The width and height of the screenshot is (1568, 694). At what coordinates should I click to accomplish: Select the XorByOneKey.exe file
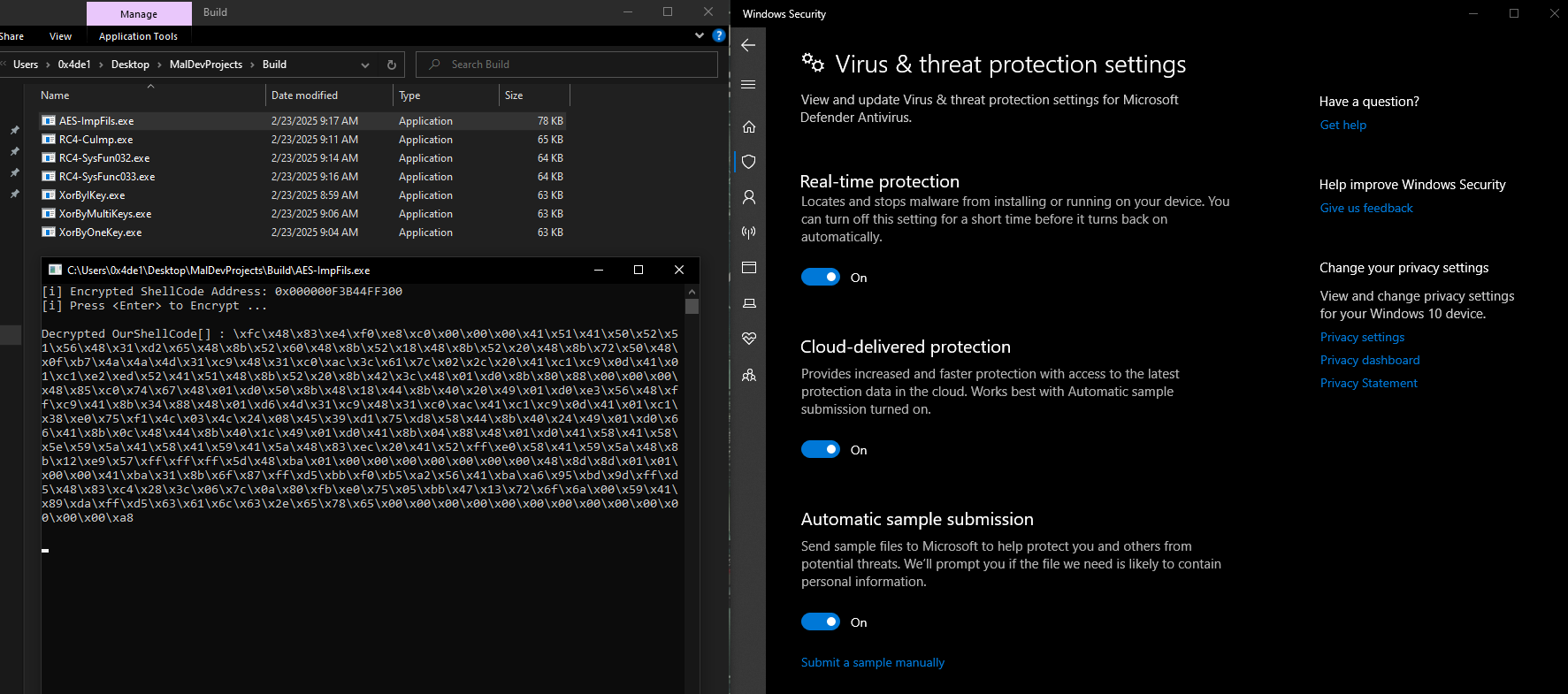[302, 233]
